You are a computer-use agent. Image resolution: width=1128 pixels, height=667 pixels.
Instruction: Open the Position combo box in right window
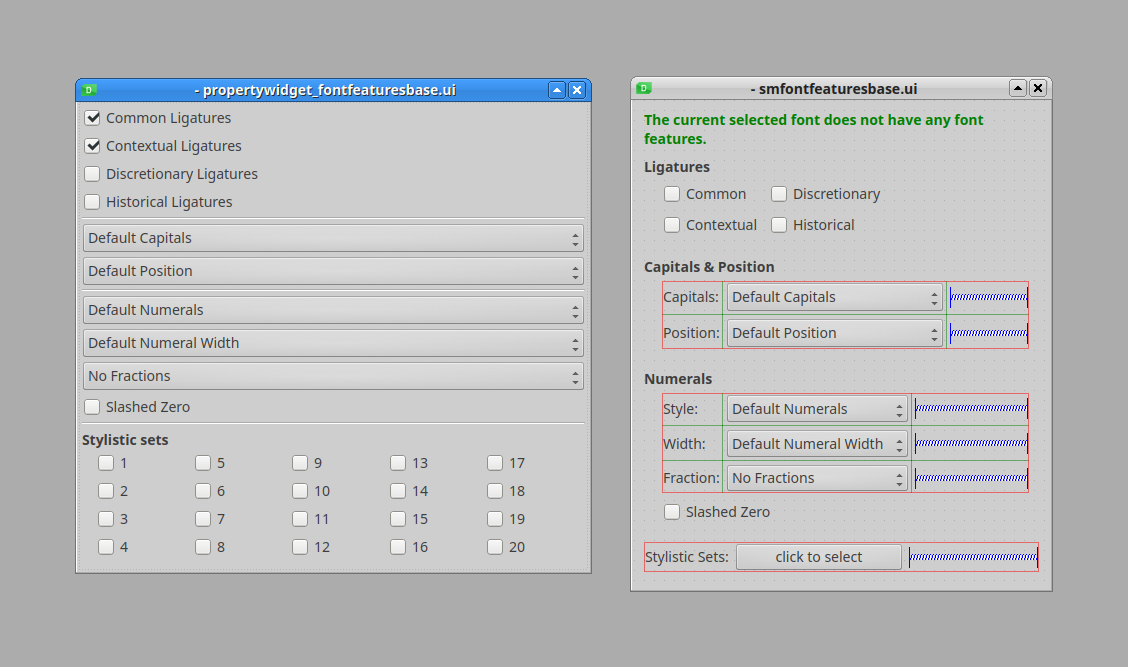tap(835, 333)
